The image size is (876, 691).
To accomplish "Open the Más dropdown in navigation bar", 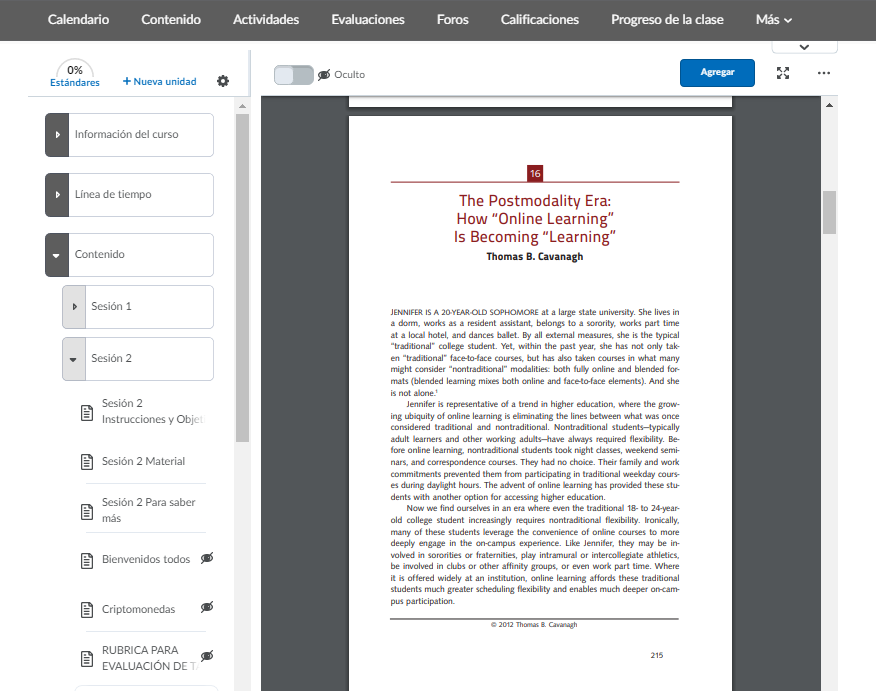I will coord(774,20).
